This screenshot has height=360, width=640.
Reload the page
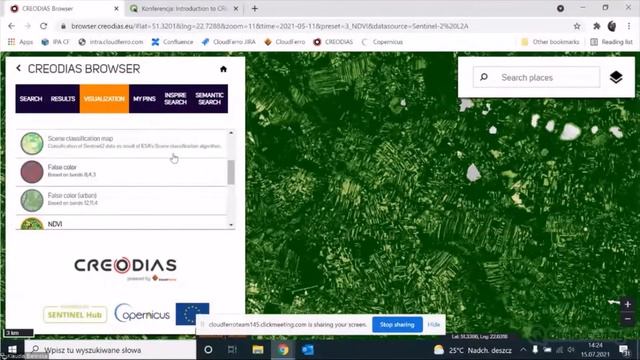pyautogui.click(x=44, y=26)
